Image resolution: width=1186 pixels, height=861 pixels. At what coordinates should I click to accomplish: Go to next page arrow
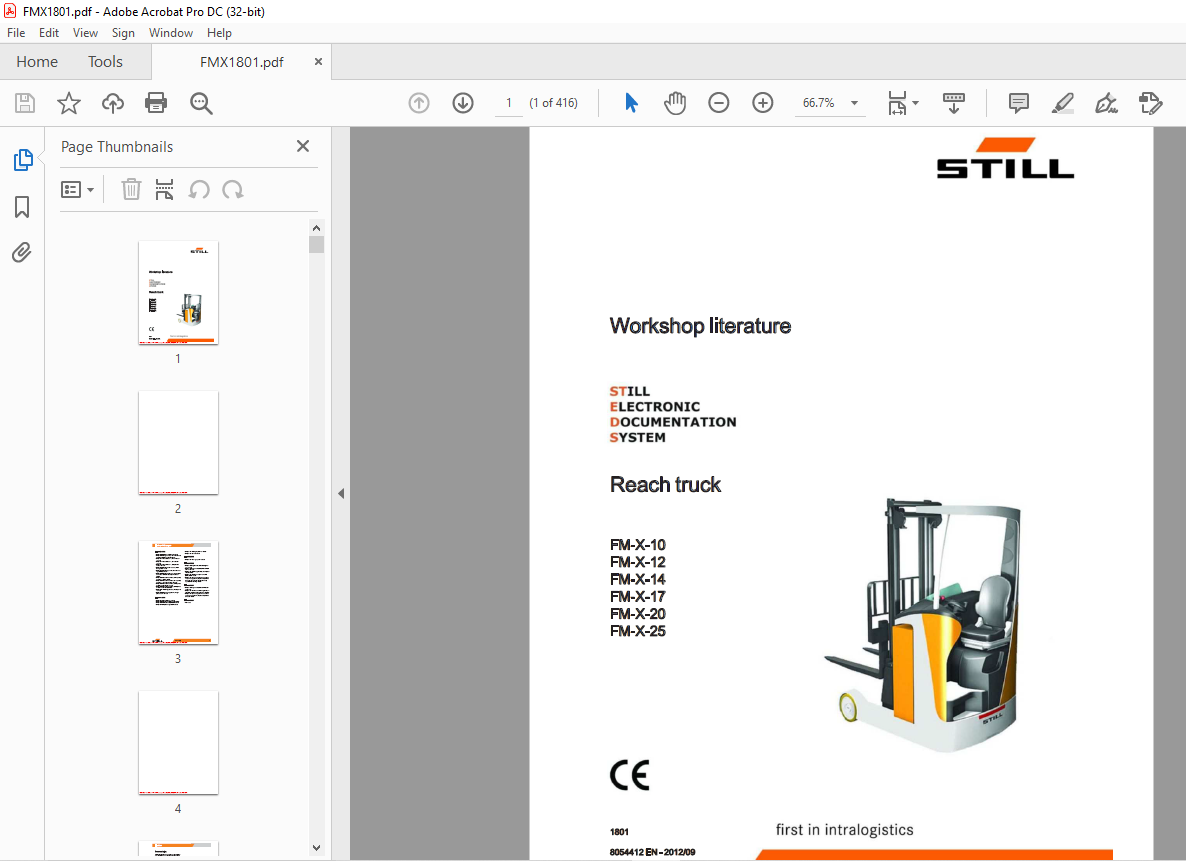pos(463,103)
